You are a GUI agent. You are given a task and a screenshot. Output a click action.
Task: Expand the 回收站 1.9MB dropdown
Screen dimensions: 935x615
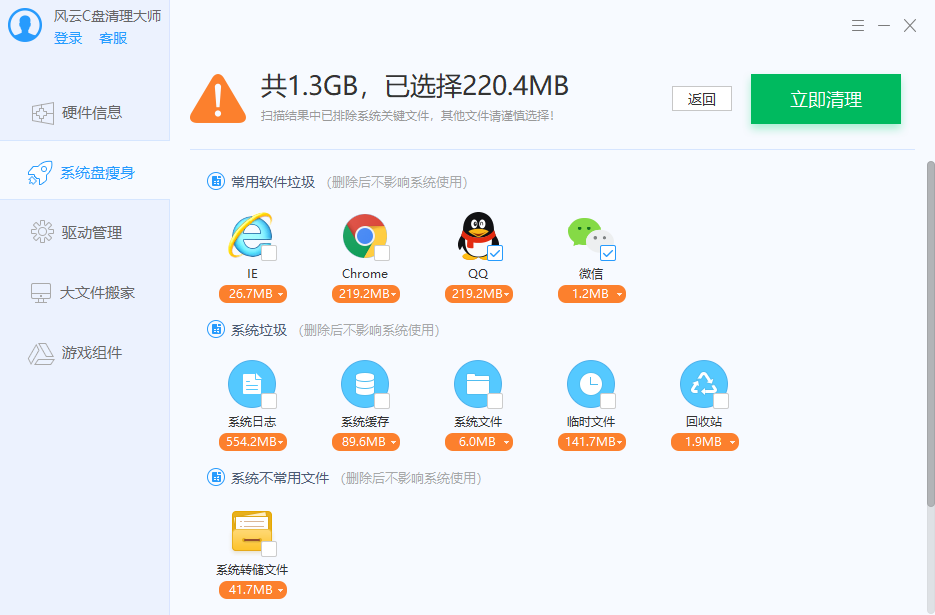coord(705,442)
